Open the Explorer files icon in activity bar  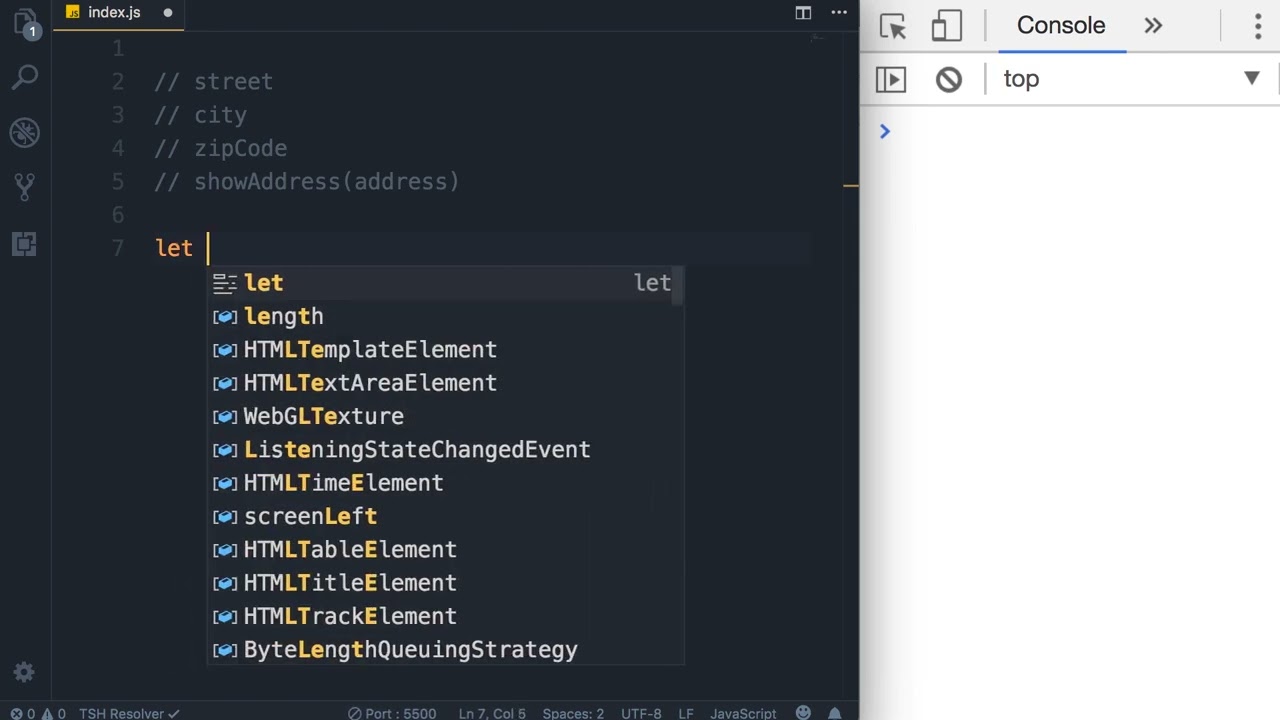24,22
